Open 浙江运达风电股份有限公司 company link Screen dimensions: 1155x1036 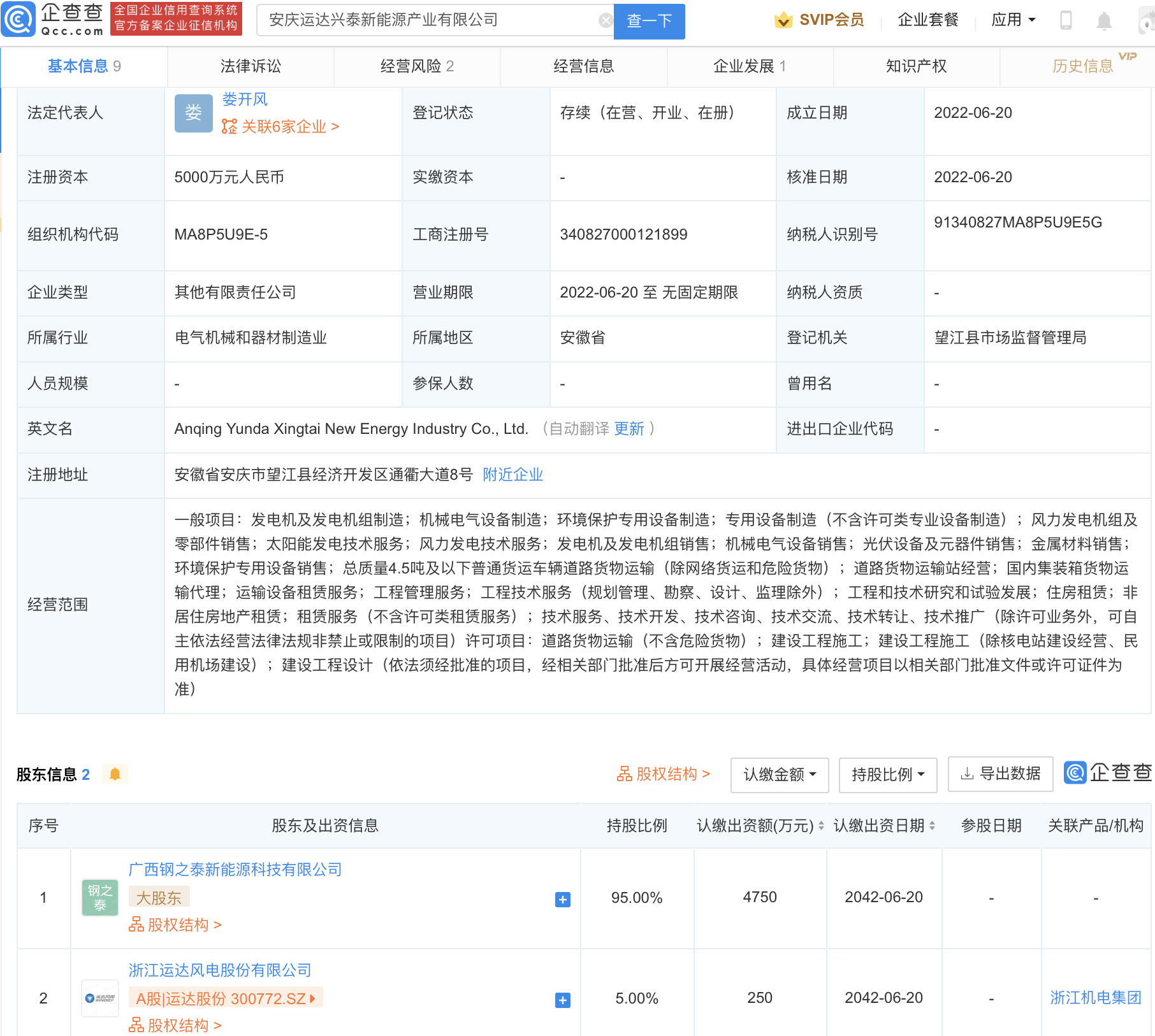point(220,970)
